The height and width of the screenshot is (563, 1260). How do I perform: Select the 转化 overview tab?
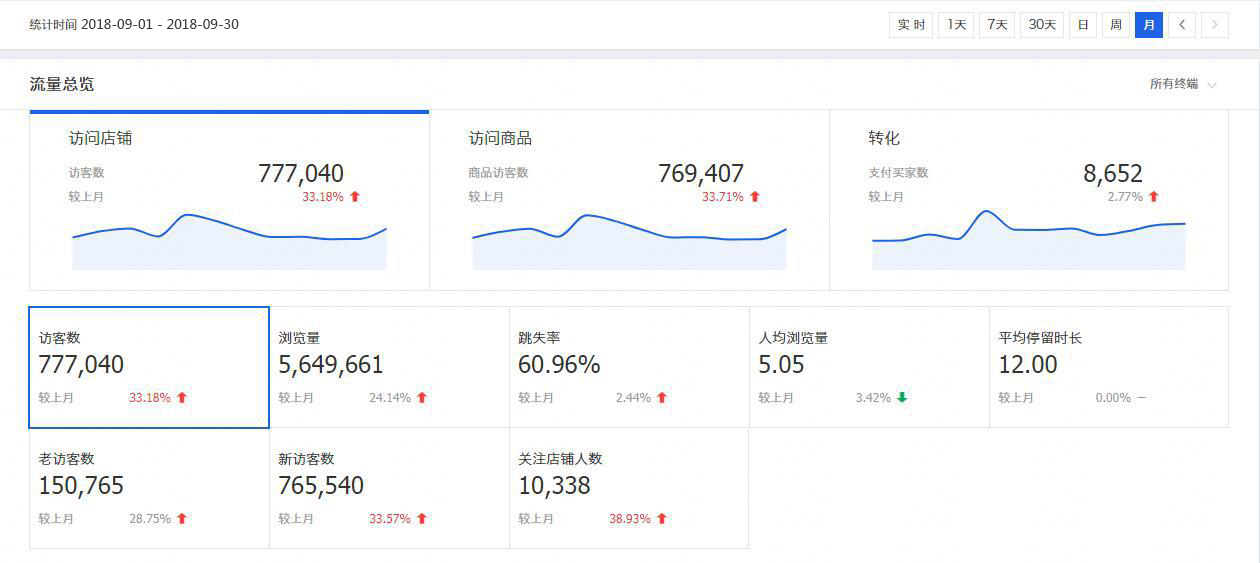pos(1029,200)
